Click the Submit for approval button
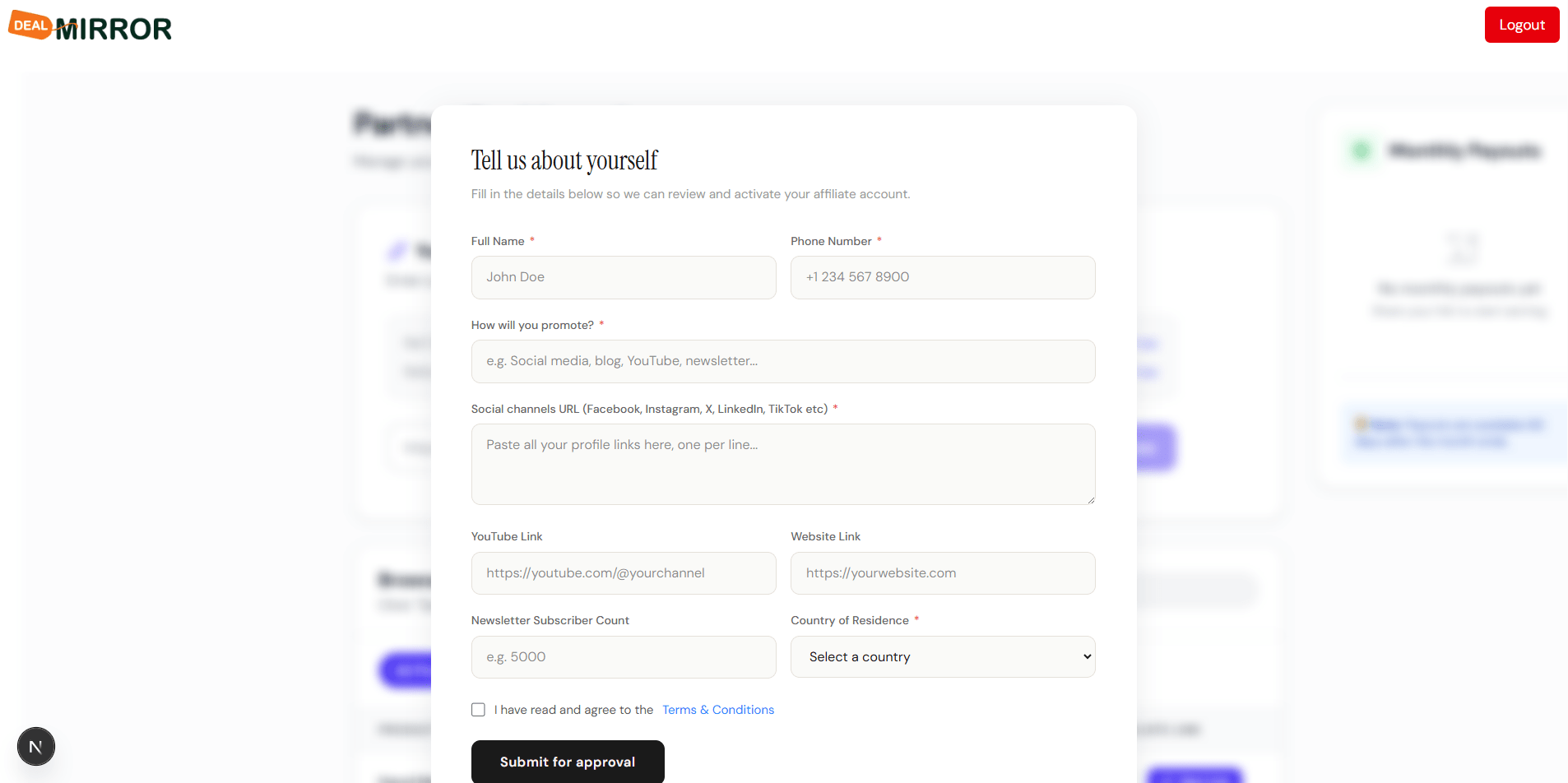Image resolution: width=1568 pixels, height=783 pixels. coord(567,762)
